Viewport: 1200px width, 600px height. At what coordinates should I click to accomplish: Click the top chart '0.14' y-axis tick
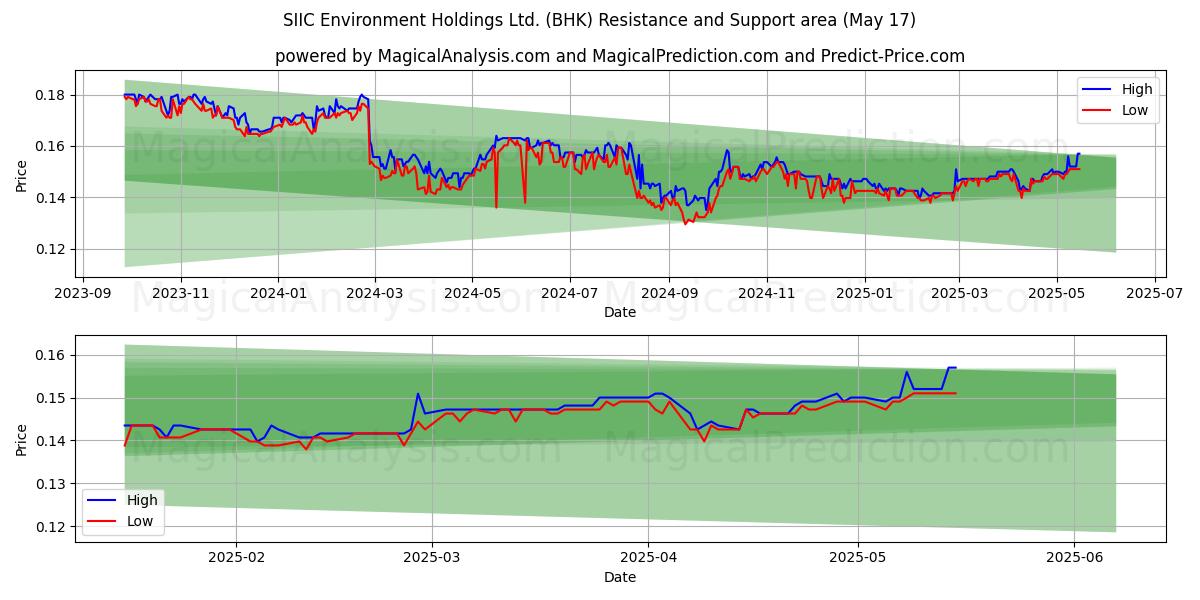[x=52, y=198]
